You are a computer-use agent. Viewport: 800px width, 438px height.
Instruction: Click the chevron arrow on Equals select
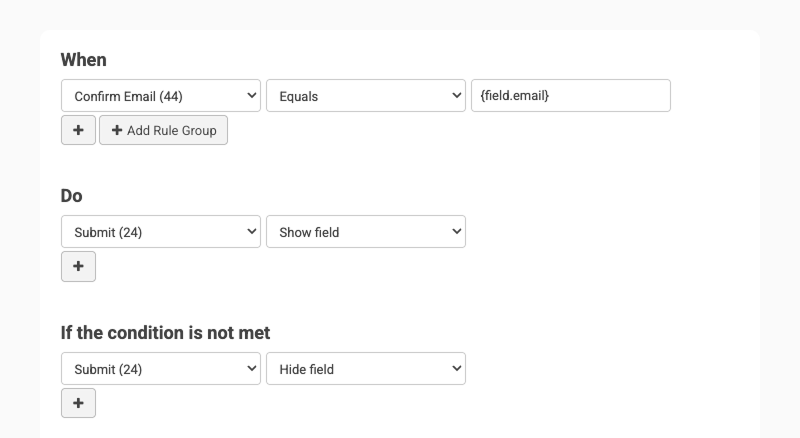coord(456,96)
